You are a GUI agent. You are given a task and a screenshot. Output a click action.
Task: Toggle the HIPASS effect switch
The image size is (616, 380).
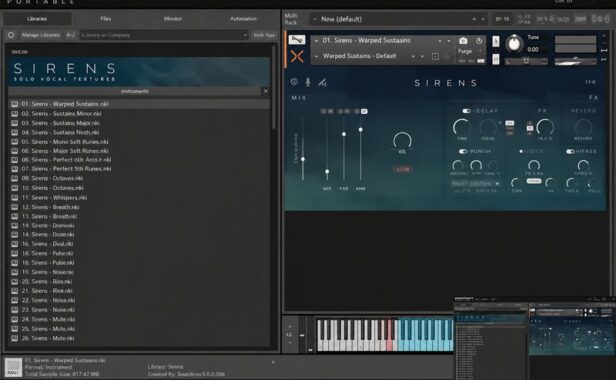(570, 151)
